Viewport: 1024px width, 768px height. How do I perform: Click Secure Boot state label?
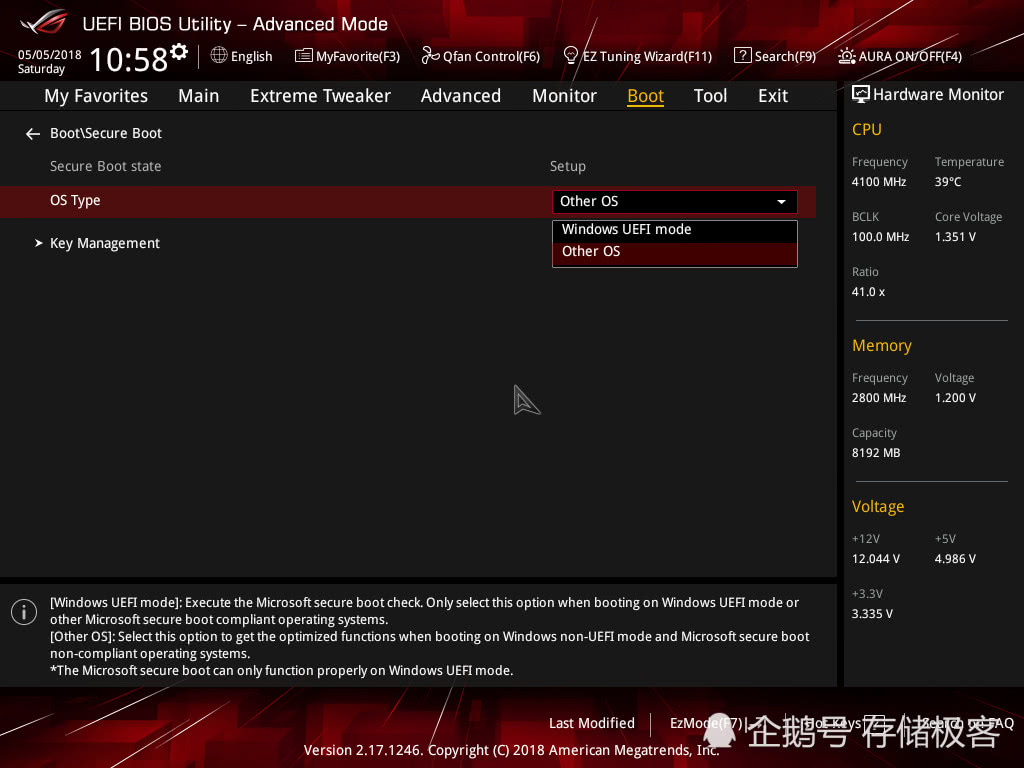pos(106,167)
